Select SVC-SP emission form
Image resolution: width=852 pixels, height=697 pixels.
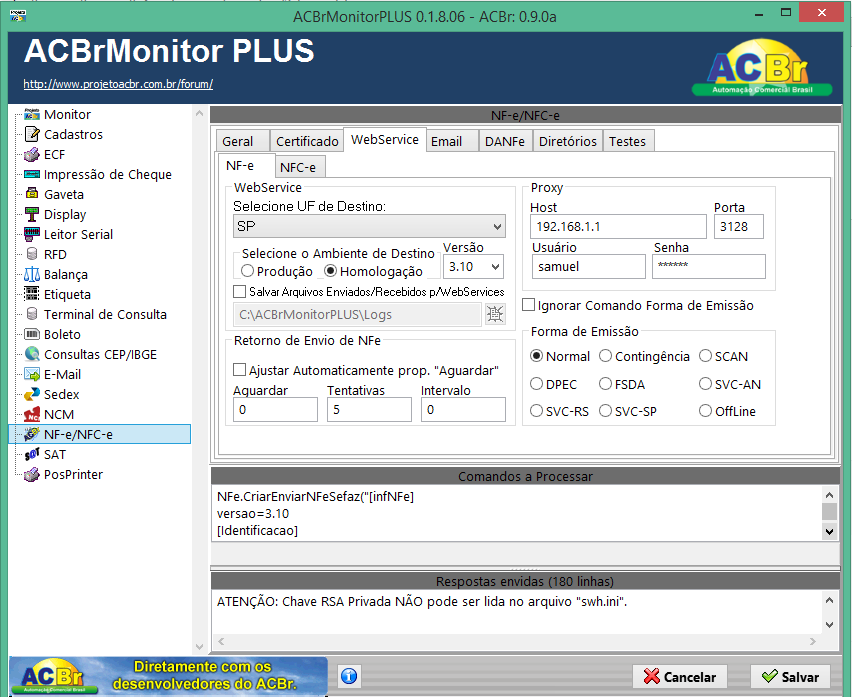[605, 411]
